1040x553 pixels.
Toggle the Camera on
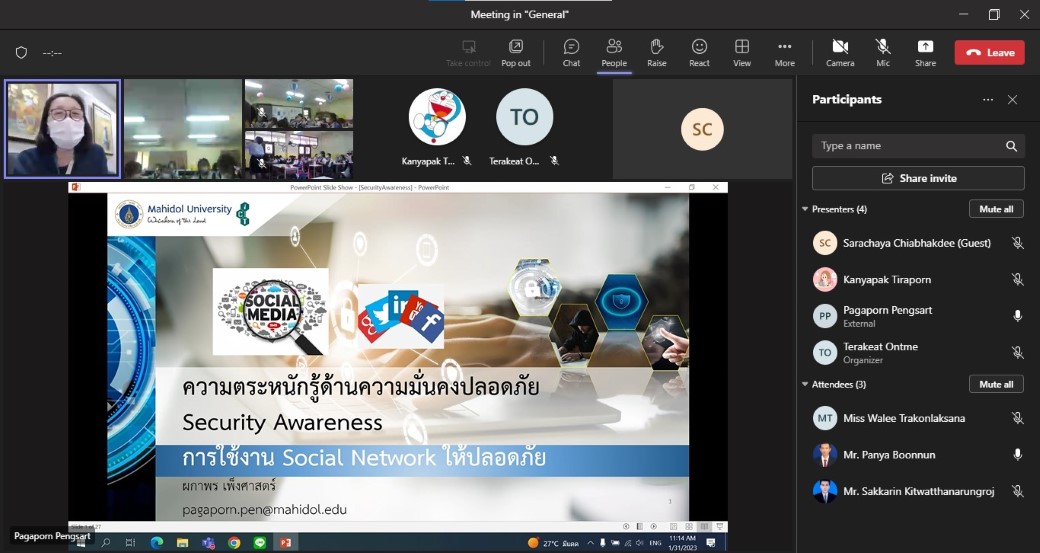coord(840,52)
